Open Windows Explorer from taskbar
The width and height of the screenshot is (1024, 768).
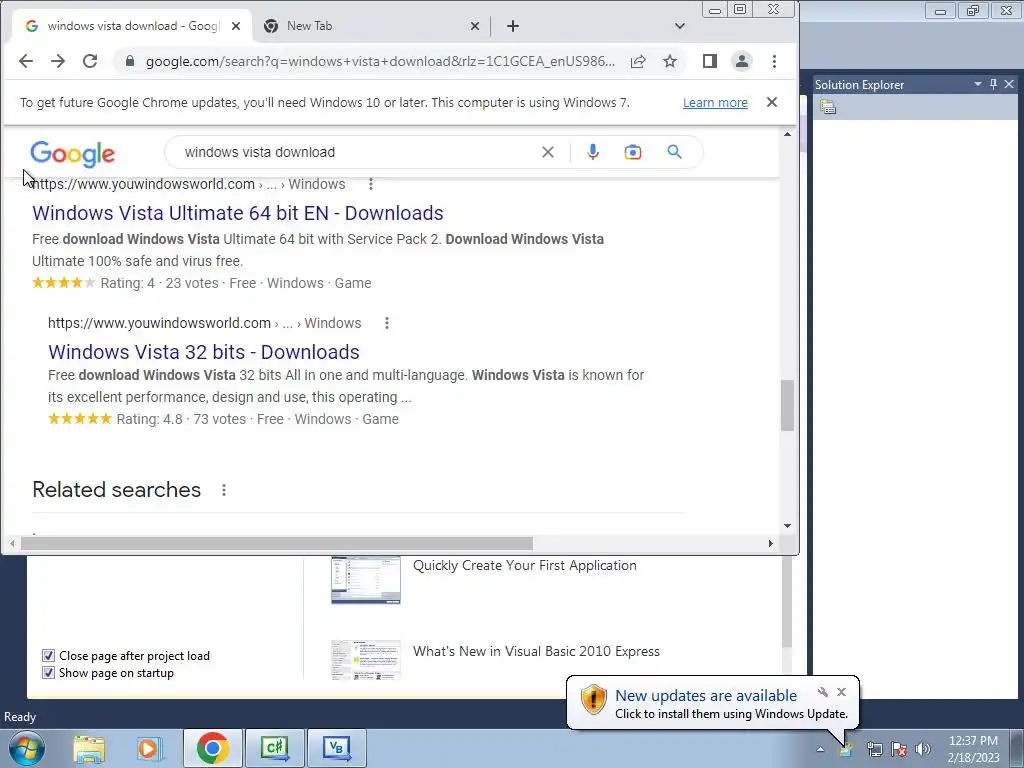click(89, 748)
